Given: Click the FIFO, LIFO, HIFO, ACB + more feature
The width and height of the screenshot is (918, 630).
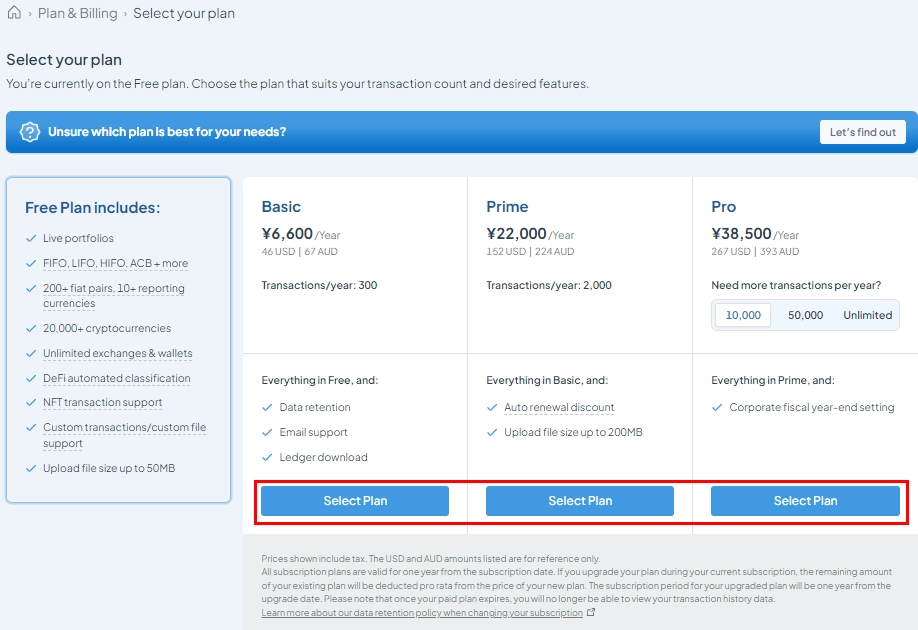Looking at the screenshot, I should (115, 263).
